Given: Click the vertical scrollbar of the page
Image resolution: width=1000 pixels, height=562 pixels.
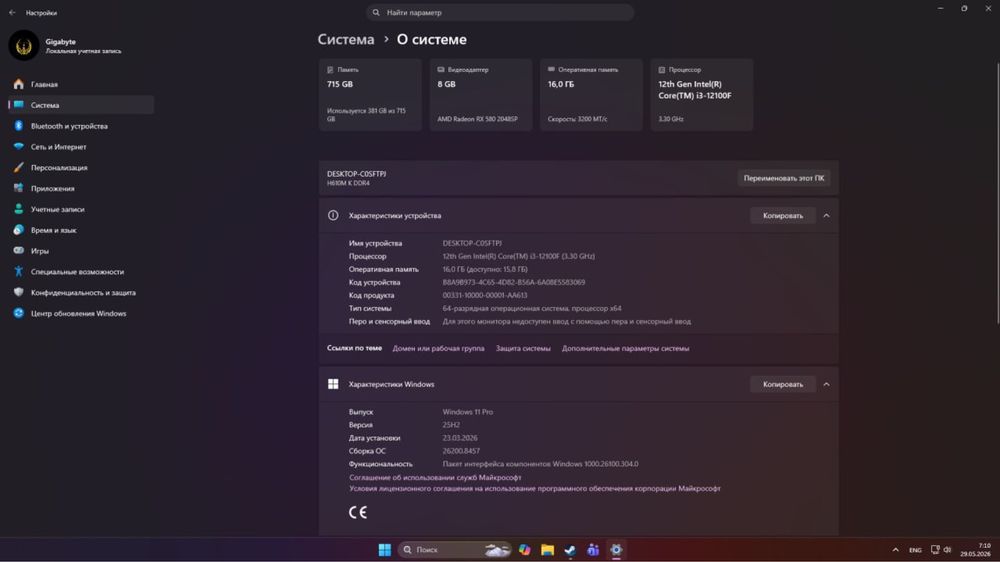Looking at the screenshot, I should 997,191.
